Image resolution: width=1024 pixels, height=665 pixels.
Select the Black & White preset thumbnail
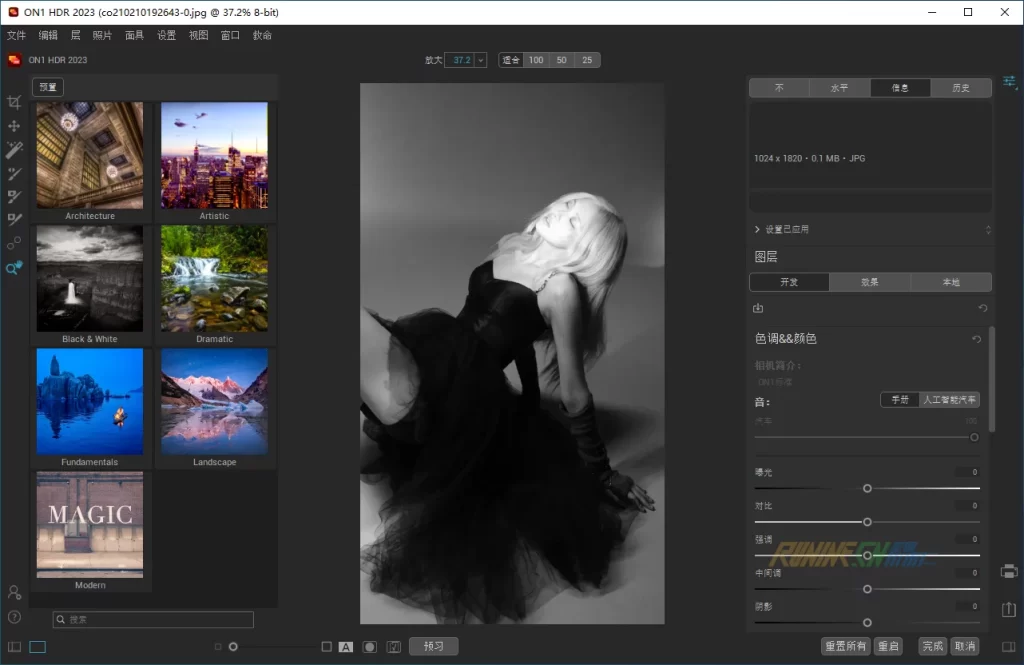pos(91,279)
